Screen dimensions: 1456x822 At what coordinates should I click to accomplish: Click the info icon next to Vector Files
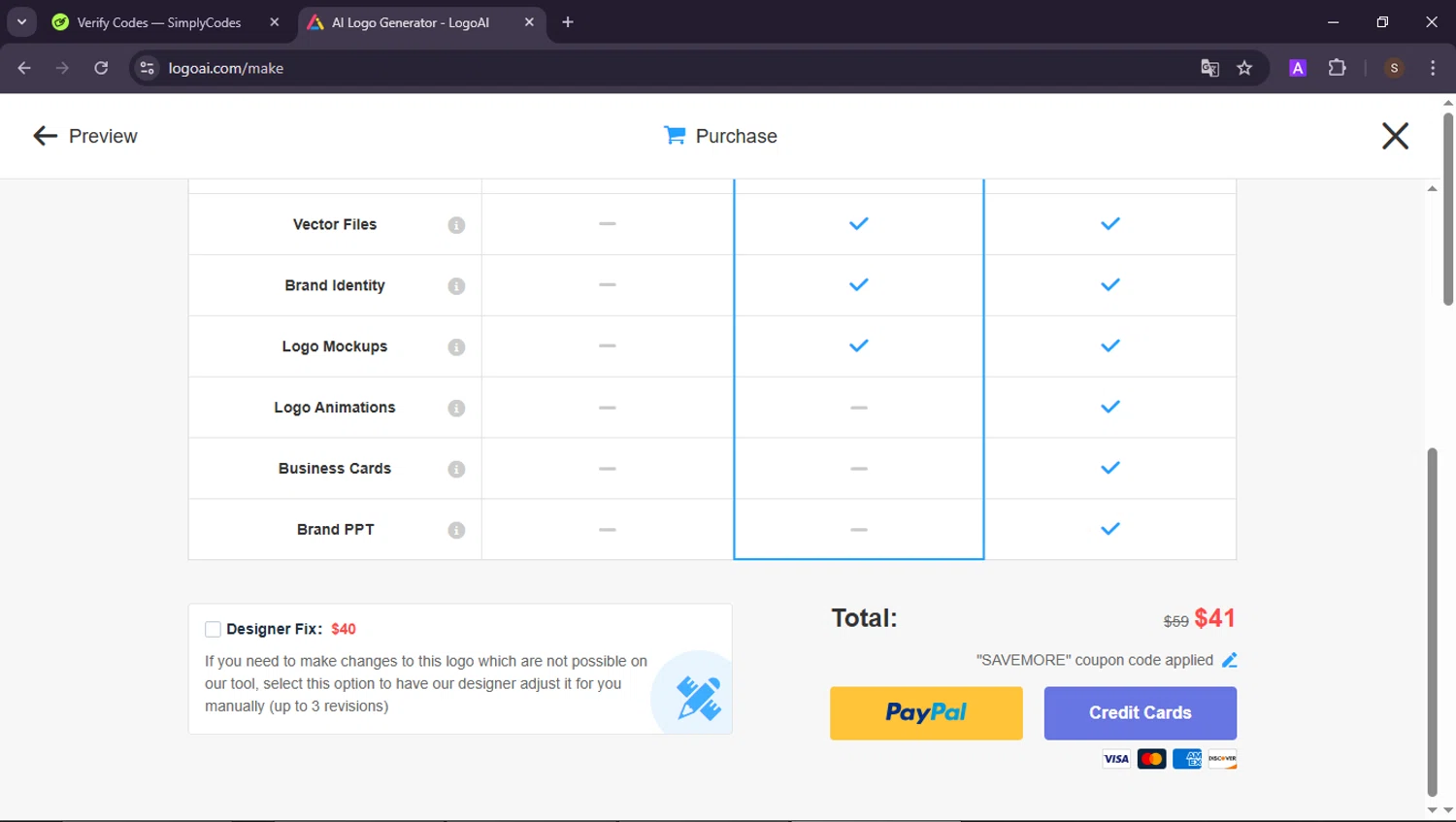click(x=456, y=225)
